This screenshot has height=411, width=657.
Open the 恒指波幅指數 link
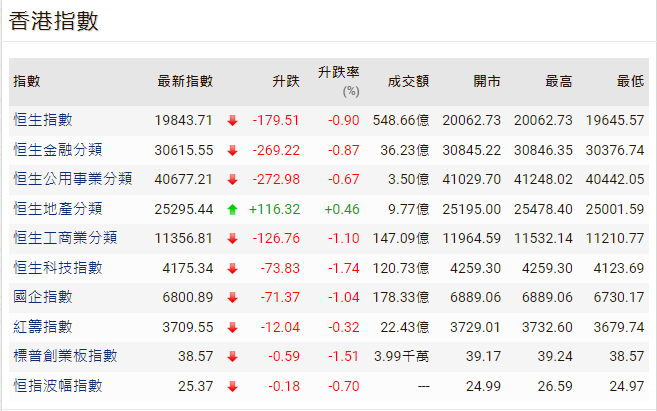point(58,385)
